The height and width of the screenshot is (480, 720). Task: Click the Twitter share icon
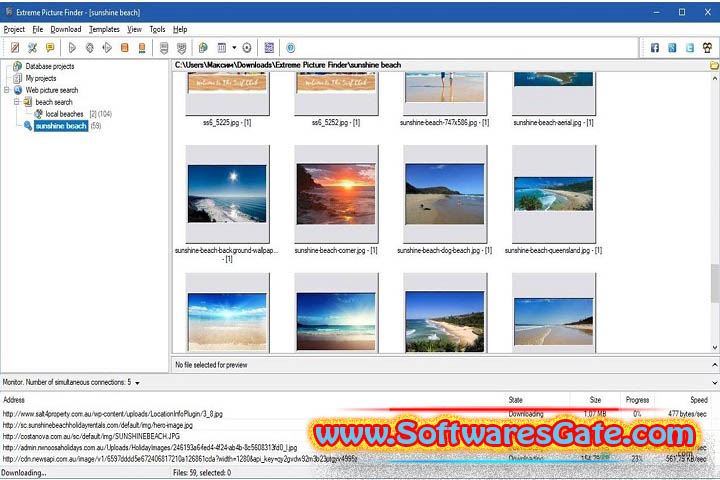[690, 48]
